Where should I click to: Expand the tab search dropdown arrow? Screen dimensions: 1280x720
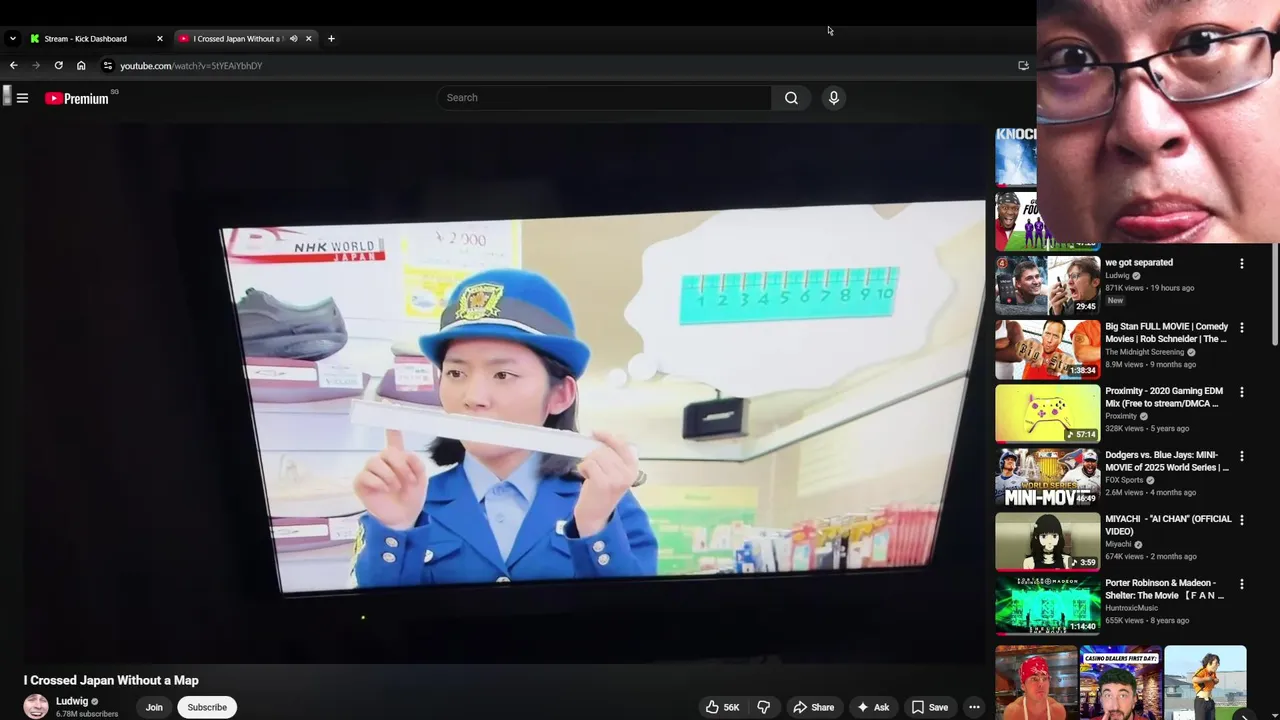pos(12,39)
